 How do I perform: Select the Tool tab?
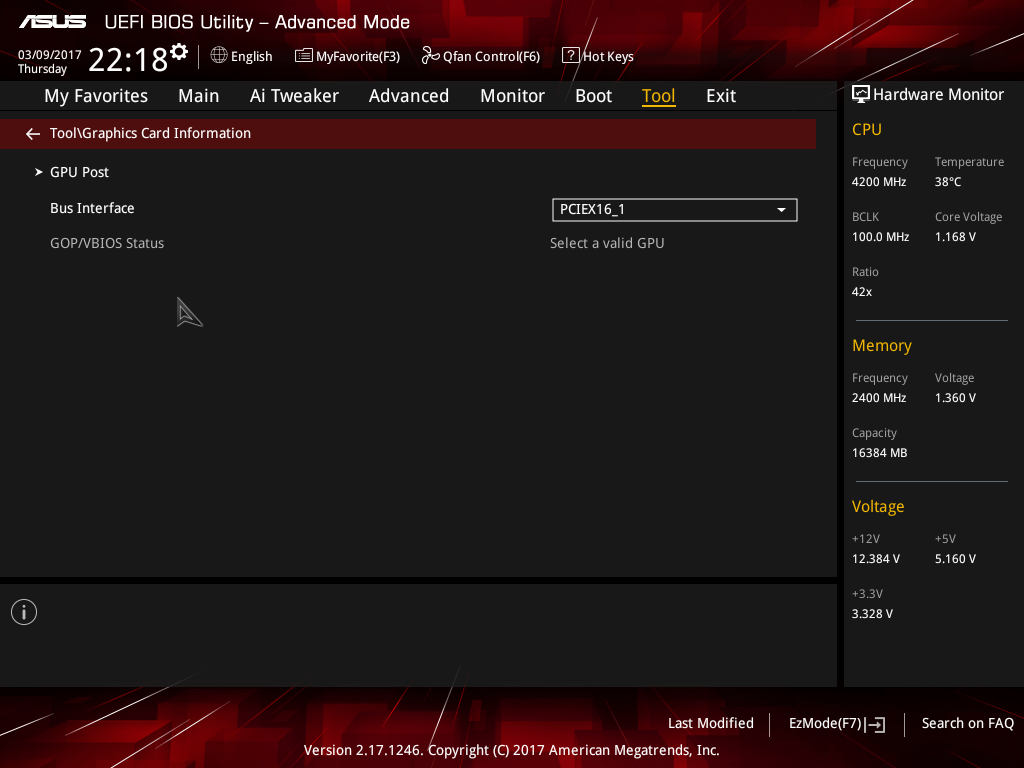[x=658, y=96]
